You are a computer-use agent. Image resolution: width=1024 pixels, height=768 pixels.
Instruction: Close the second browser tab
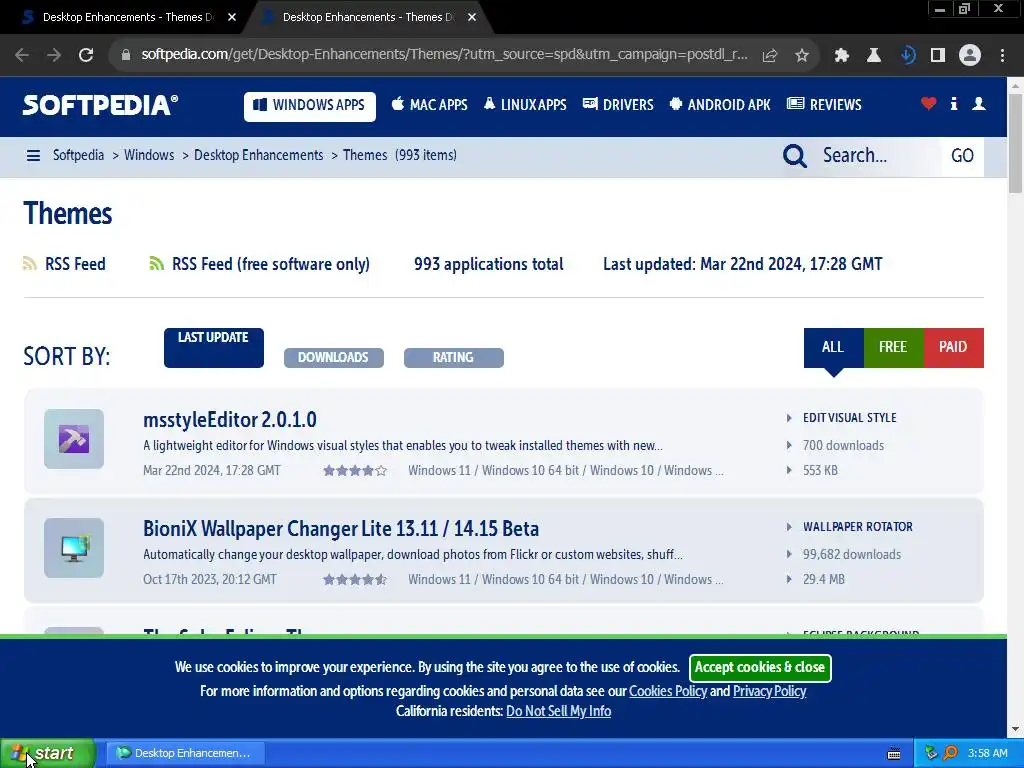[x=472, y=18]
